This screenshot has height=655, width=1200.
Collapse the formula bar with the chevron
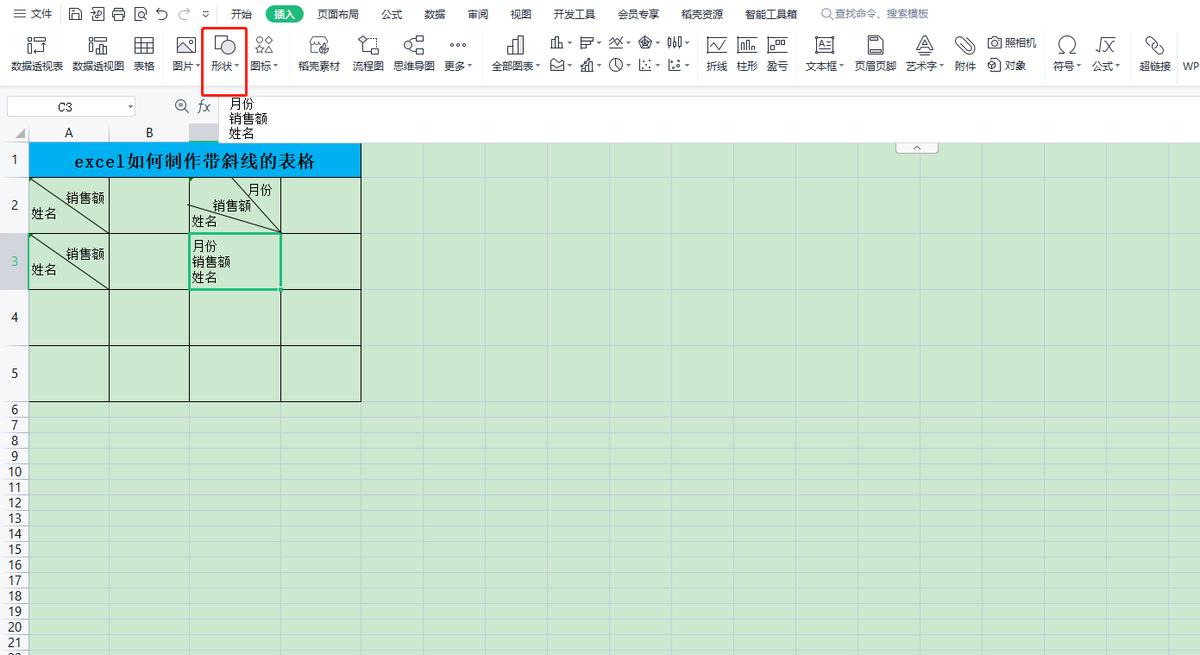pos(916,147)
